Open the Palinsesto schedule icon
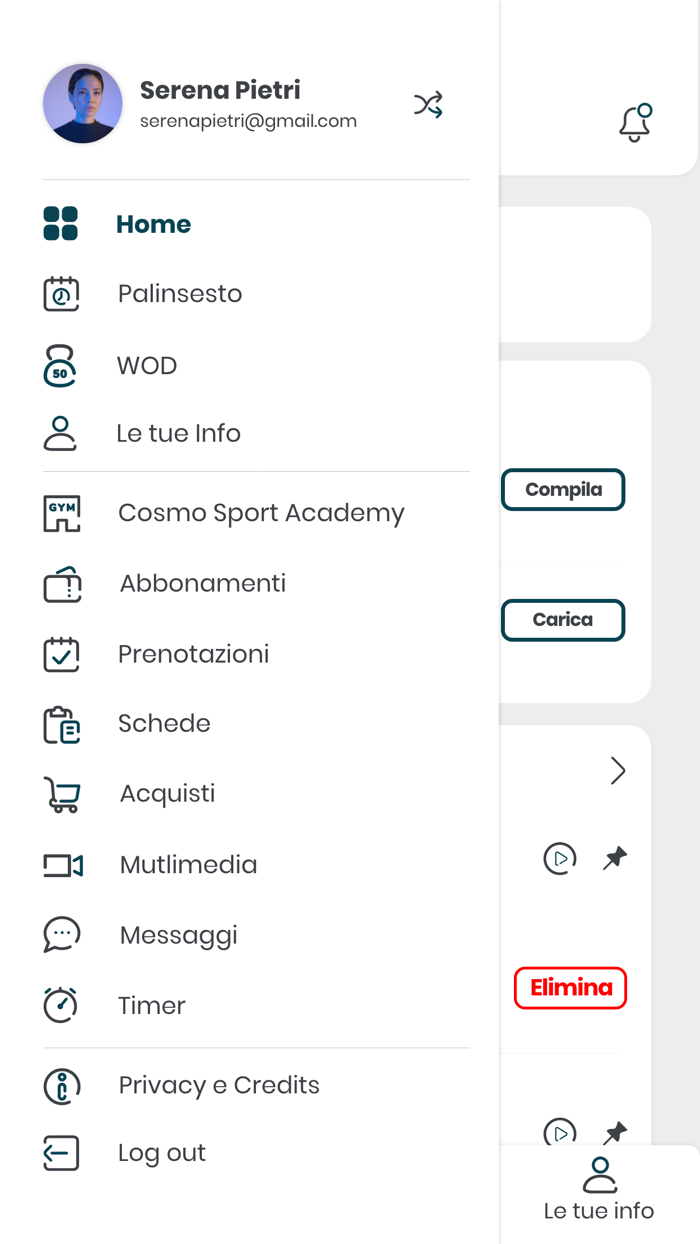700x1244 pixels. coord(61,293)
